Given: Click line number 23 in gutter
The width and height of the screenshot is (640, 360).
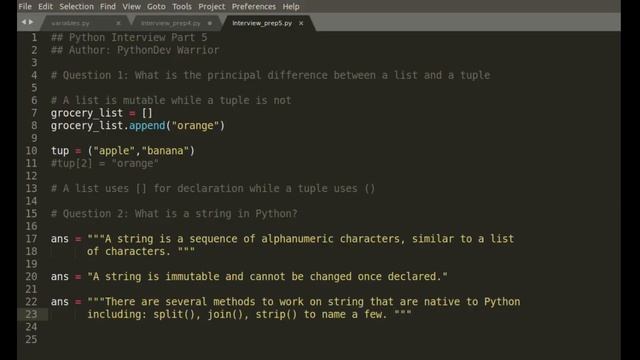Looking at the screenshot, I should [x=31, y=314].
